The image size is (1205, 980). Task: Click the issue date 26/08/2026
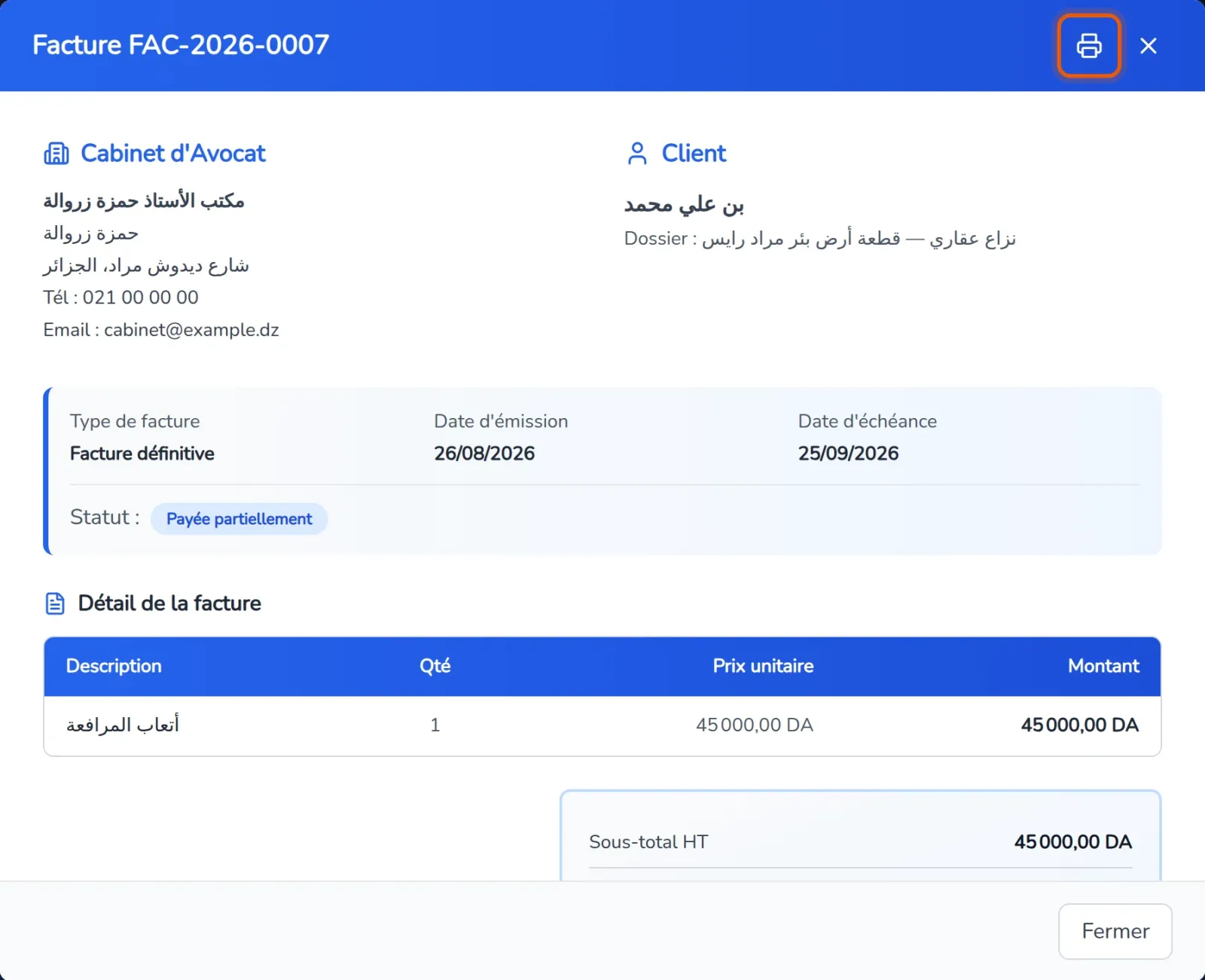(484, 453)
